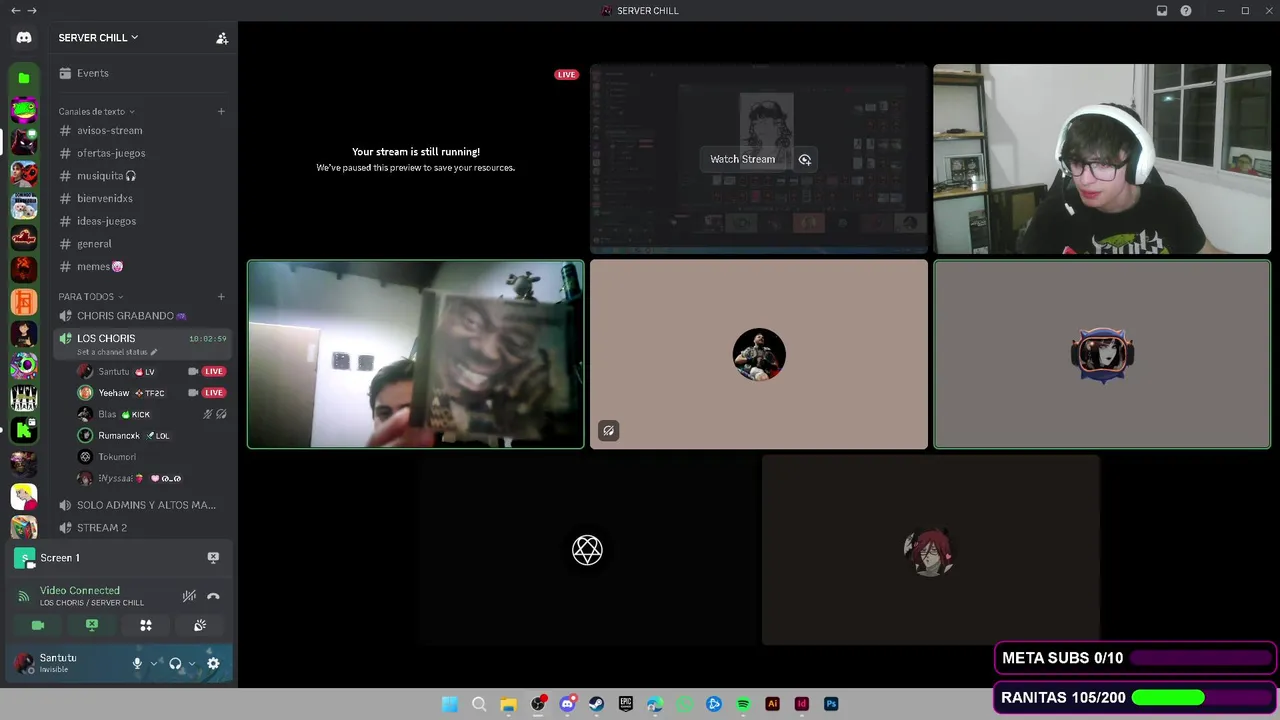Open Epic Games Launcher from taskbar

[x=626, y=704]
